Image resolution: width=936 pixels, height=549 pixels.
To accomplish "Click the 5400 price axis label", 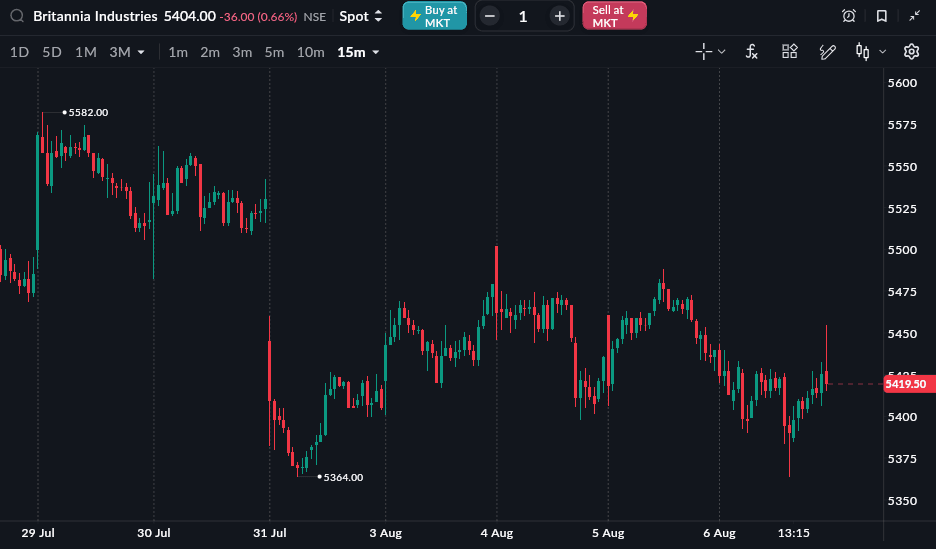I will (902, 417).
